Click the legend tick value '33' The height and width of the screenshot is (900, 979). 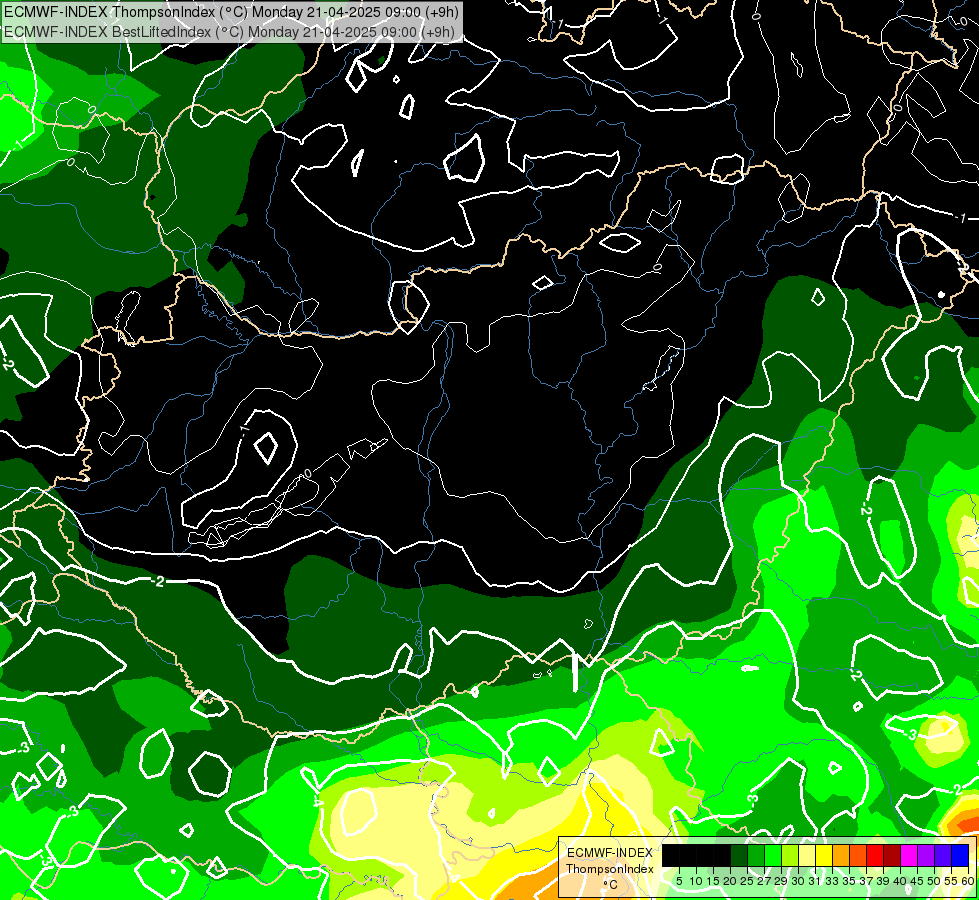coord(832,881)
